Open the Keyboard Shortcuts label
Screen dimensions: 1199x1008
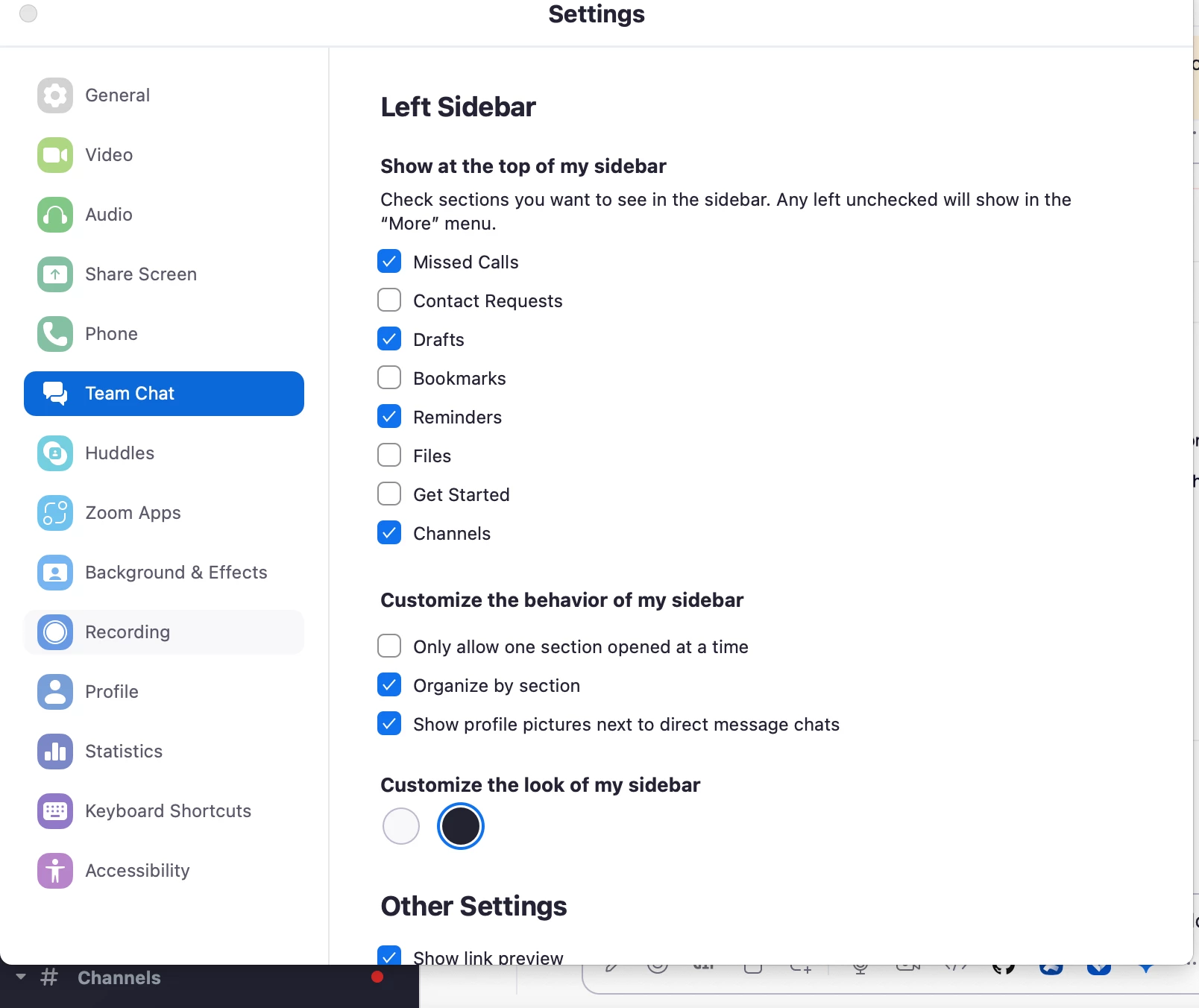pos(168,811)
